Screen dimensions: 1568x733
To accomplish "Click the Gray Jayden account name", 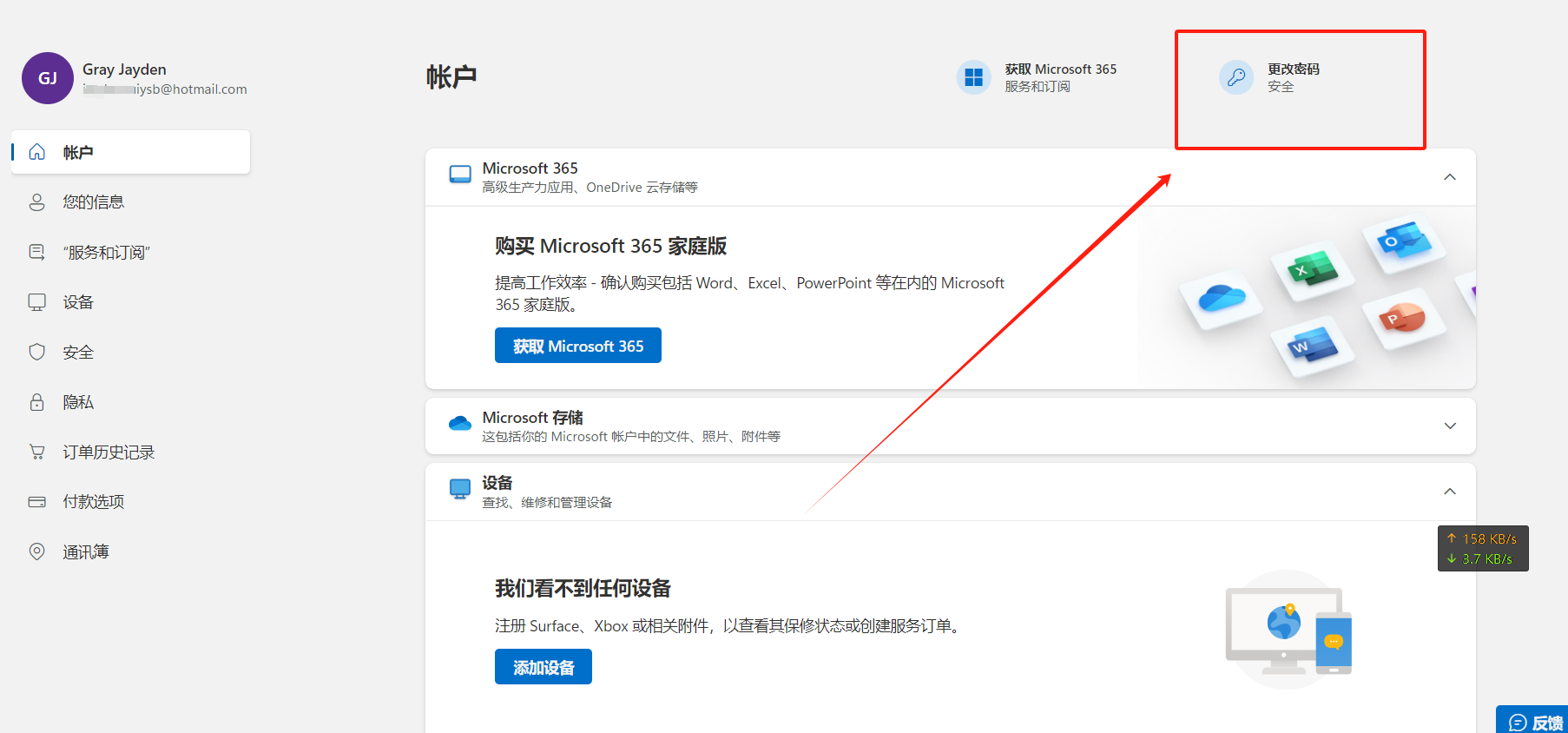I will click(124, 69).
